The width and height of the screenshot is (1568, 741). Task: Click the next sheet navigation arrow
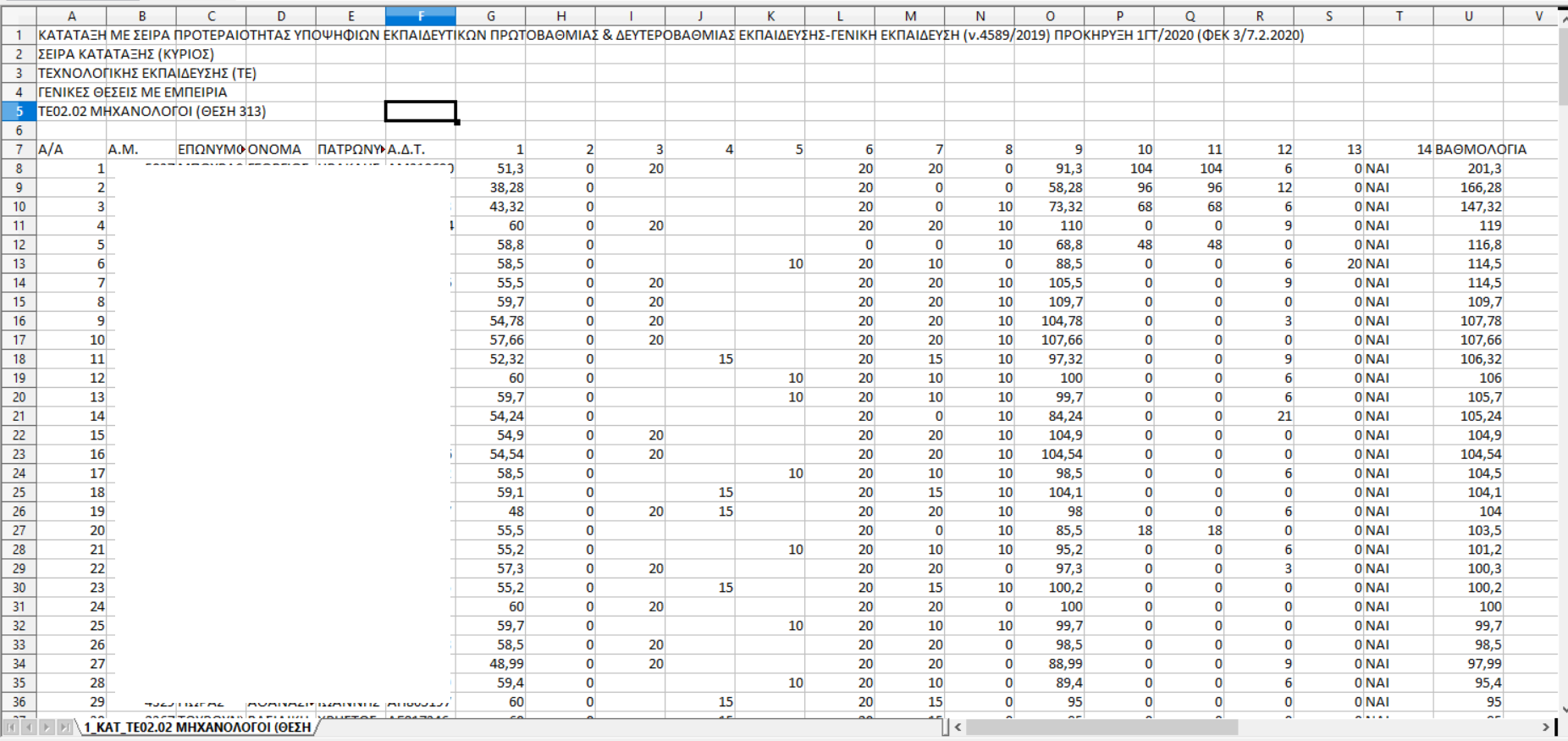coord(47,727)
